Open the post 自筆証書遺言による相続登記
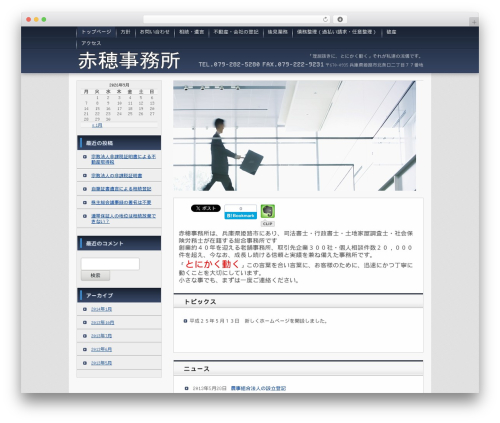The width and height of the screenshot is (500, 423). point(121,189)
